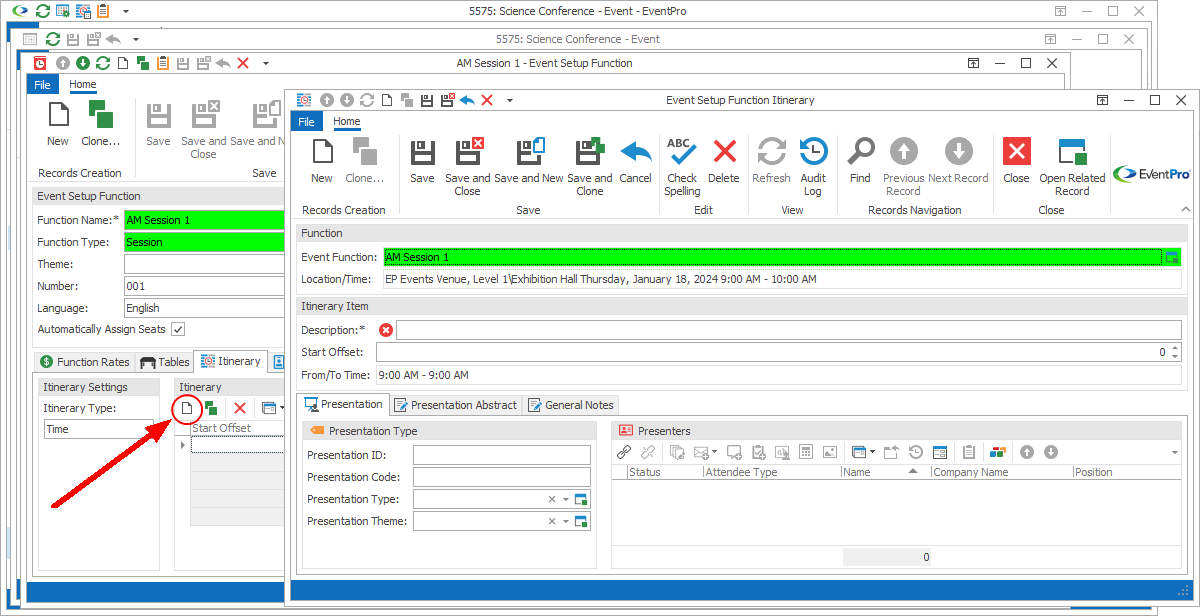Clear Presentation Type with the X button
1200x616 pixels.
552,499
